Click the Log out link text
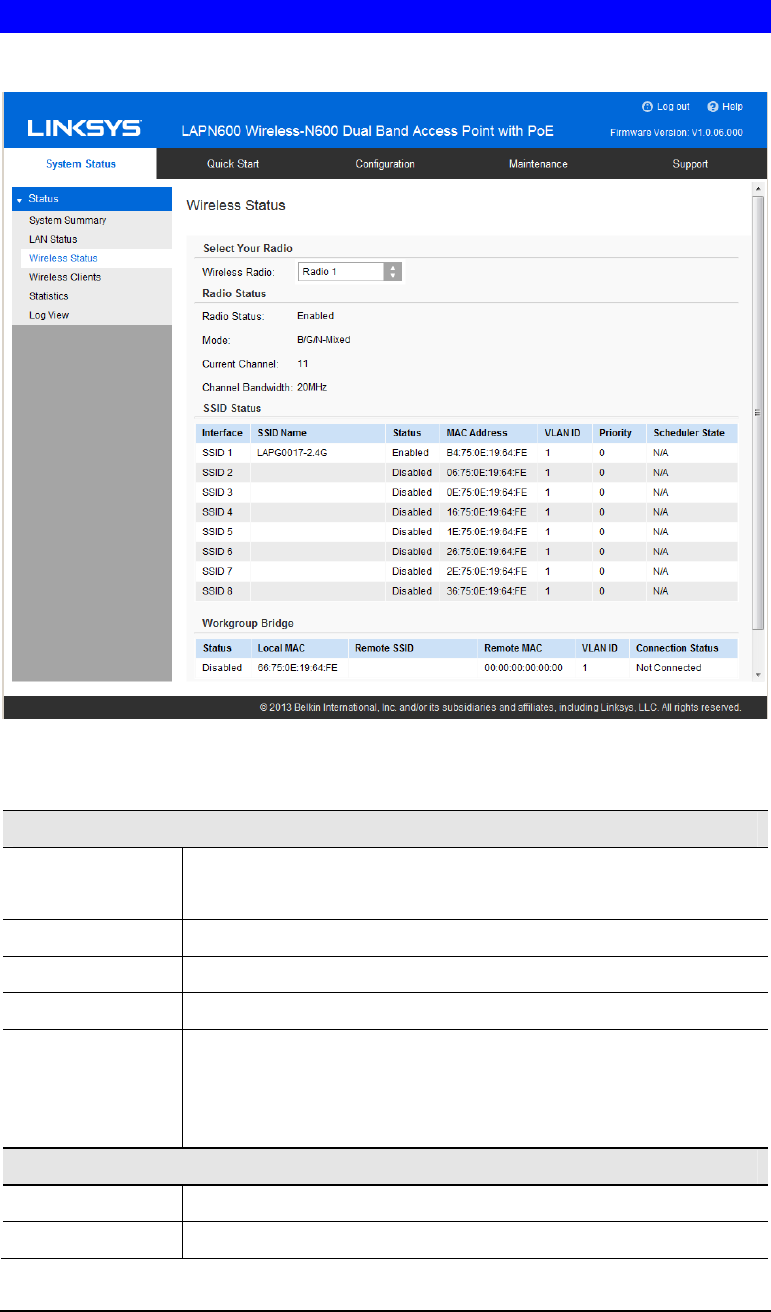Viewport: 771px width, 1312px height. 673,106
